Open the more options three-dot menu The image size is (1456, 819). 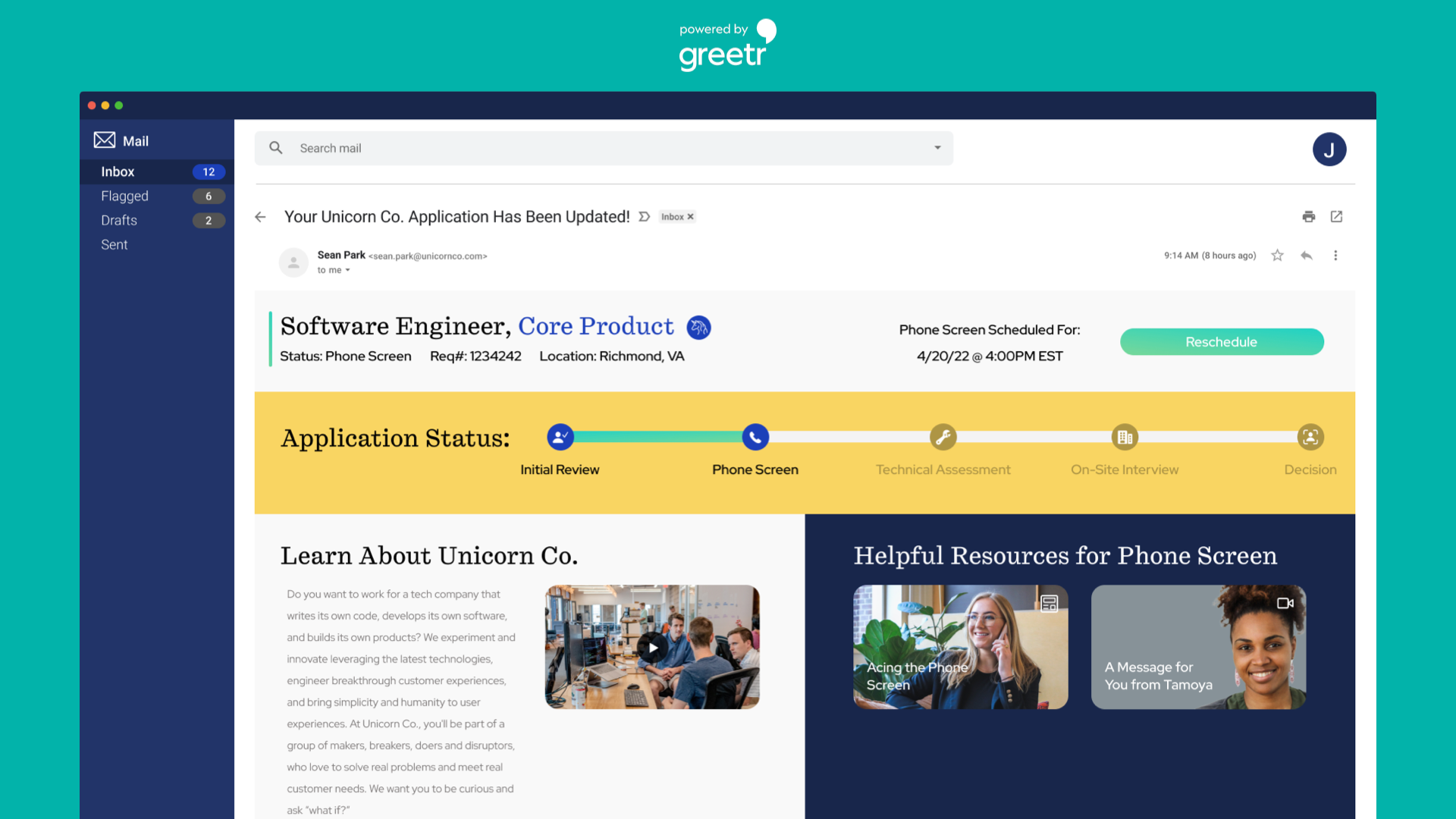(1335, 256)
